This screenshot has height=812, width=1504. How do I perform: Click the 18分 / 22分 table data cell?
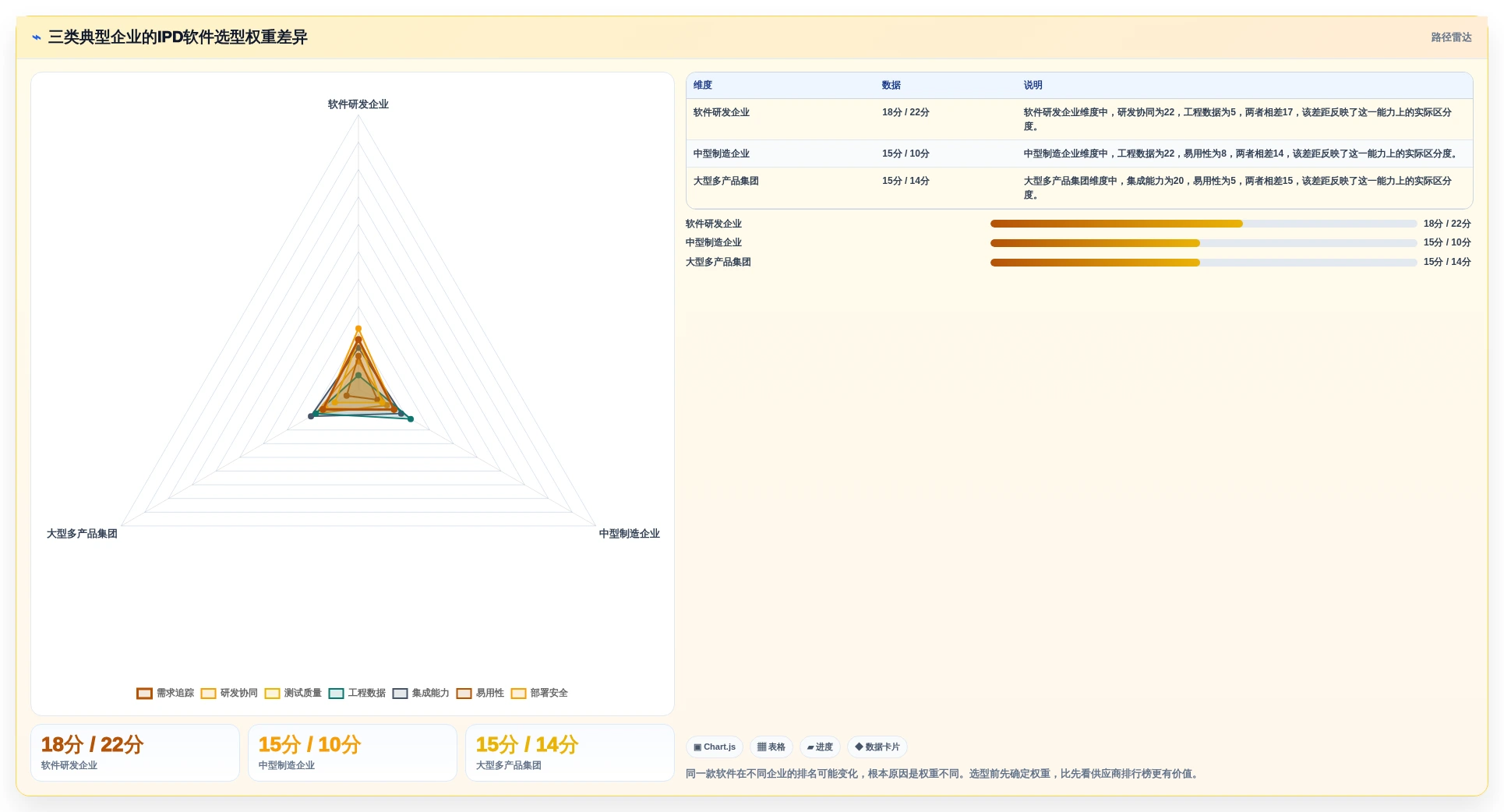906,112
